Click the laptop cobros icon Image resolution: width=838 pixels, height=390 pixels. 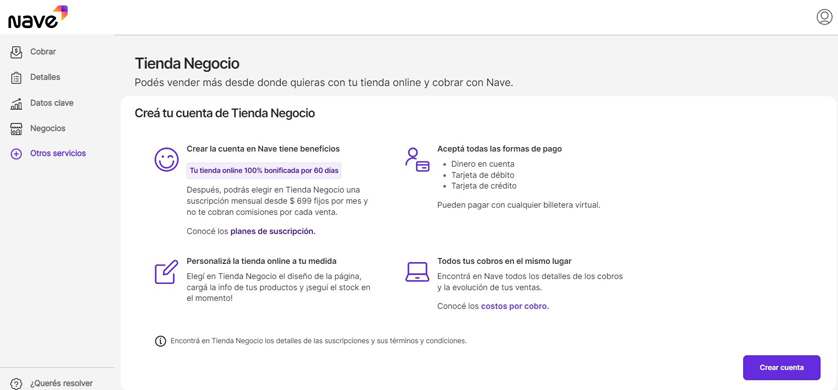[x=417, y=272]
